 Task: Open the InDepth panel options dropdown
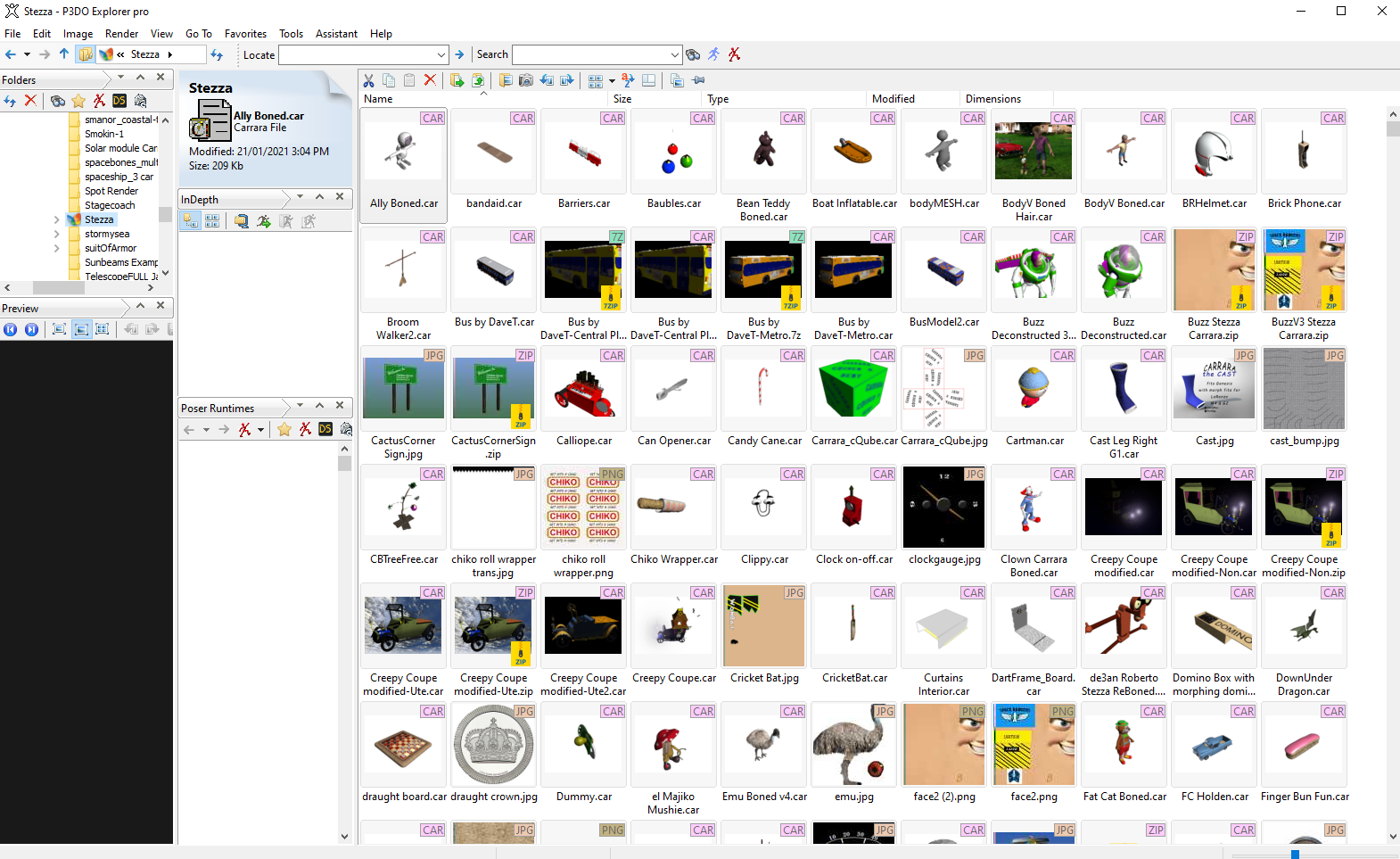coord(300,196)
